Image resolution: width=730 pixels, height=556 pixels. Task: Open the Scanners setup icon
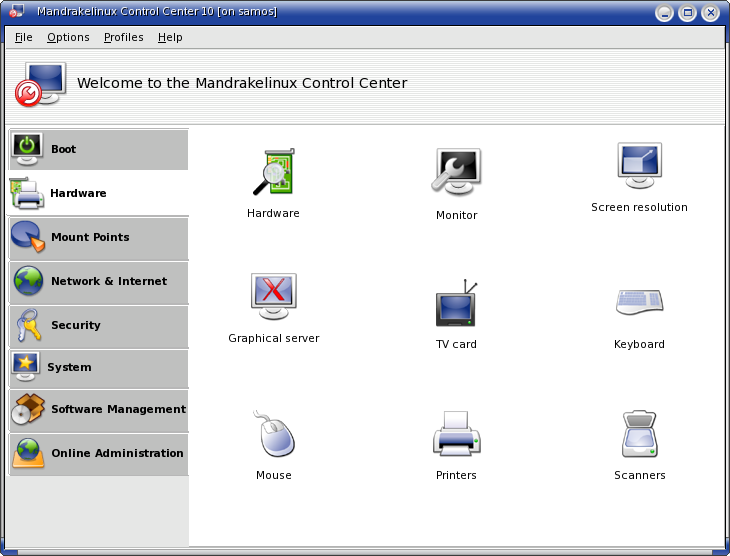640,434
